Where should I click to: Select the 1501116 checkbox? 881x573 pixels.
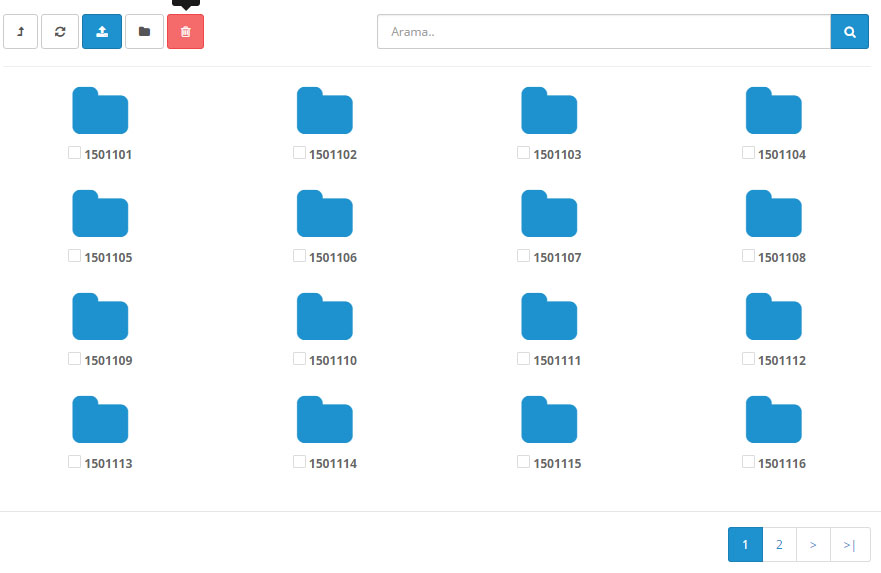pos(748,462)
